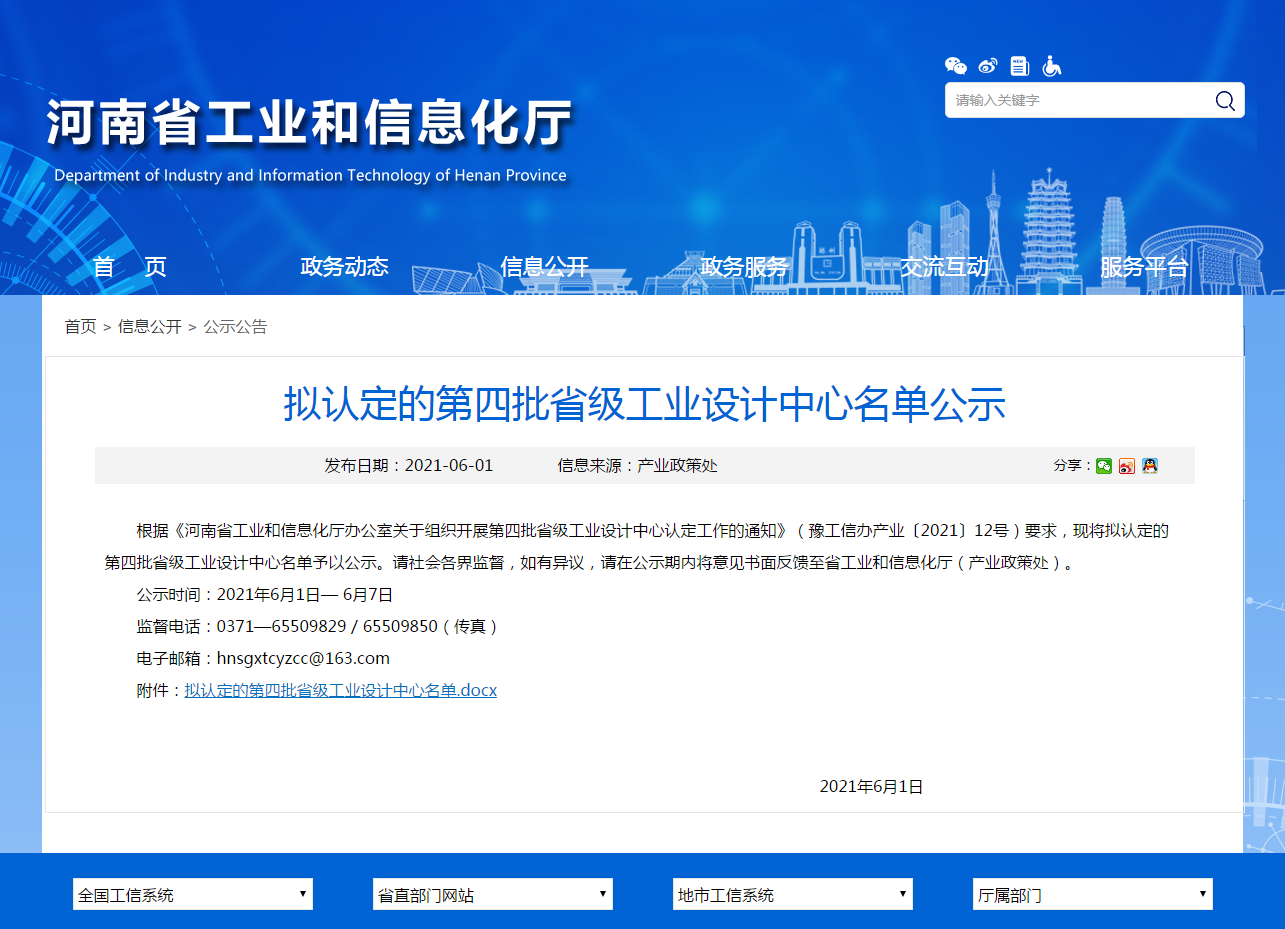1285x929 pixels.
Task: Share article via green WeChat icon
Action: tap(1104, 466)
